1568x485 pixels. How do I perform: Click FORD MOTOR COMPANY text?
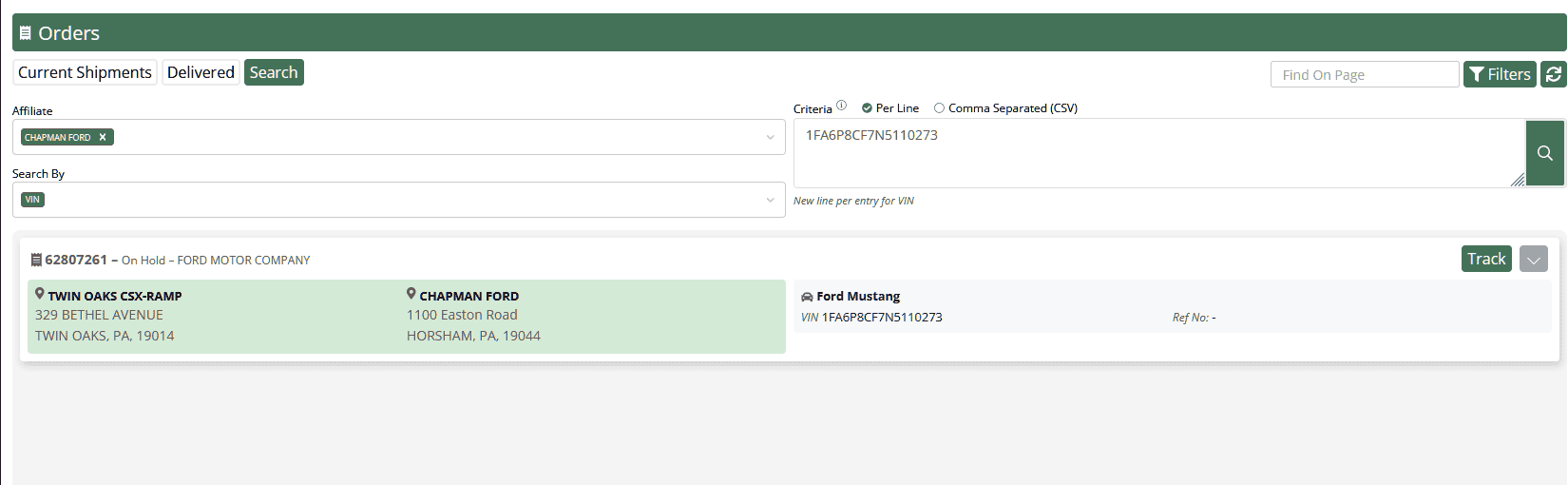243,261
